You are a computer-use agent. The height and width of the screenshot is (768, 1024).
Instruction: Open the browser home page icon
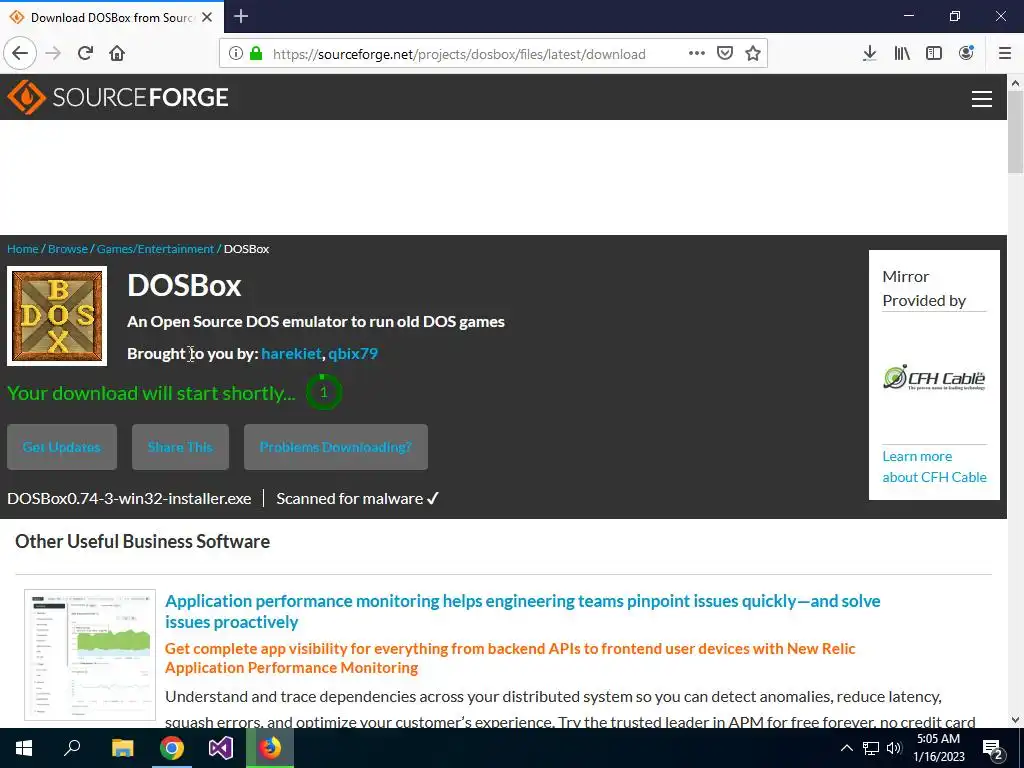(117, 54)
